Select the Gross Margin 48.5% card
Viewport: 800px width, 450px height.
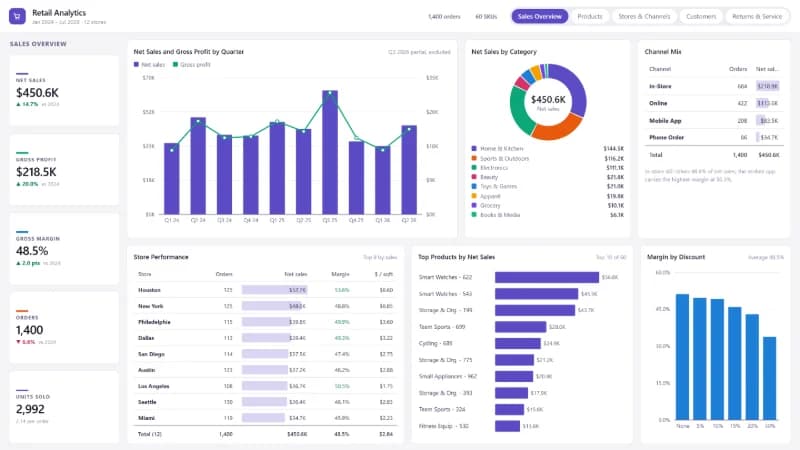click(x=64, y=249)
